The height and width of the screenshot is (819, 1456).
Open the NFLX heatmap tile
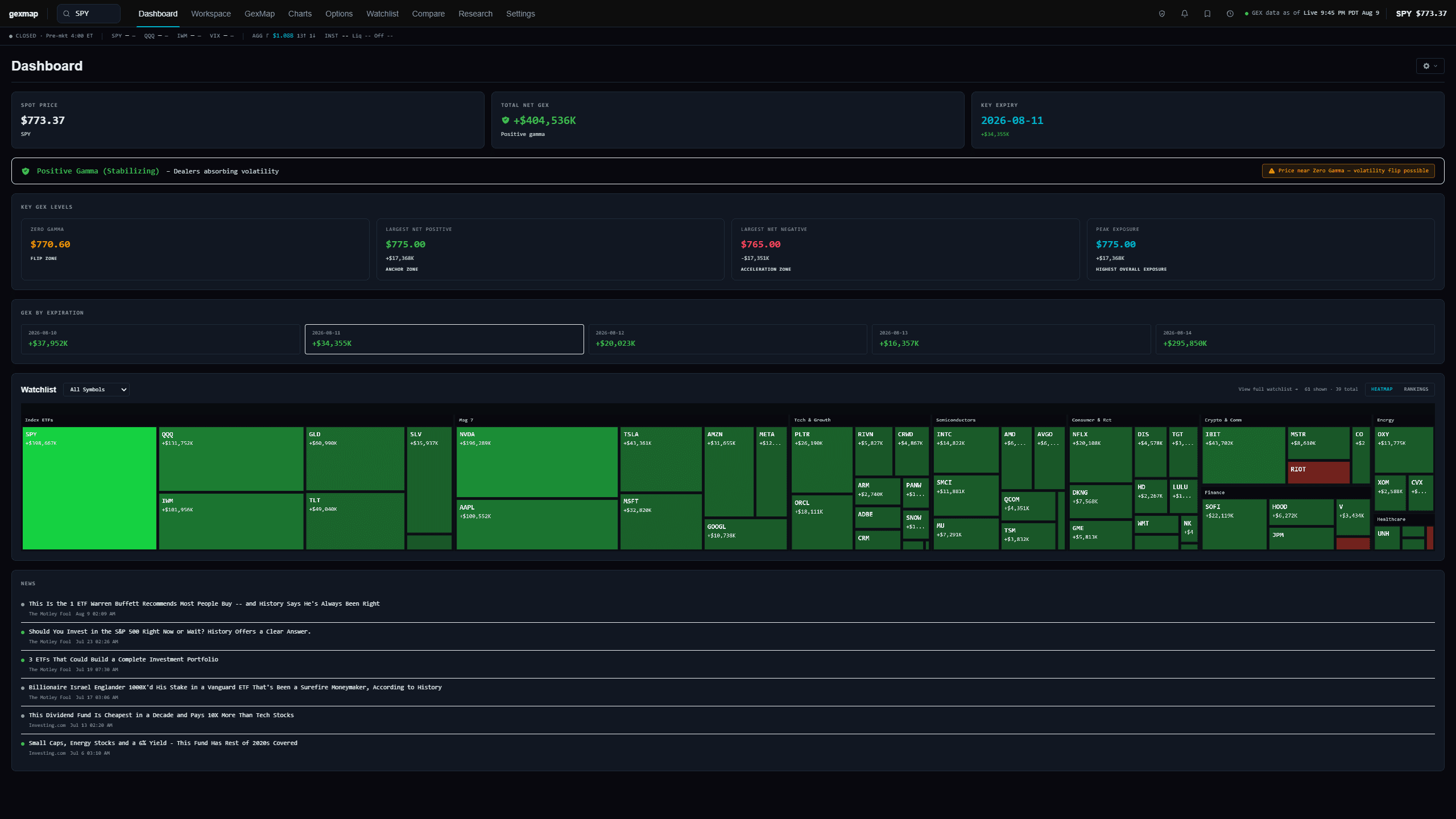click(x=1101, y=455)
